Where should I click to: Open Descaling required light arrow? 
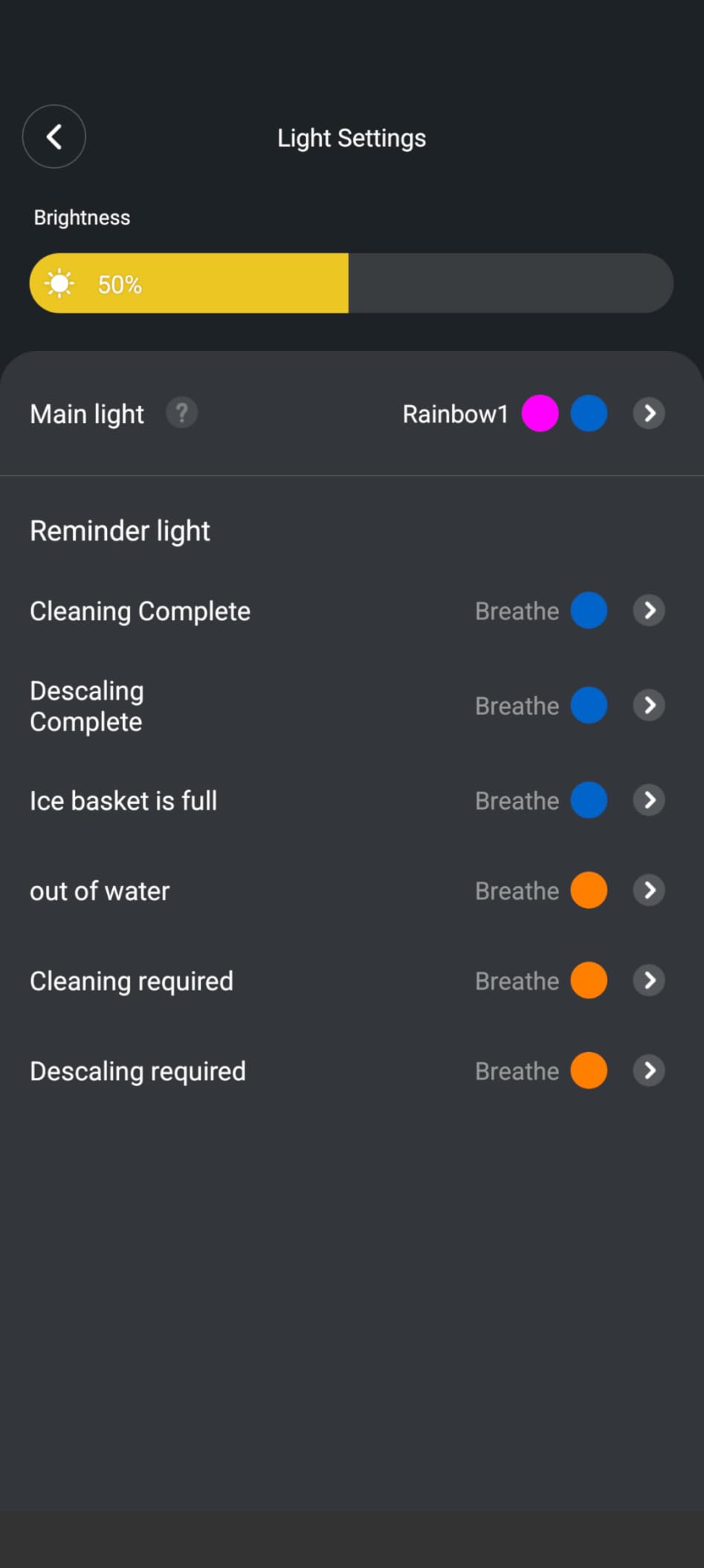tap(649, 1071)
